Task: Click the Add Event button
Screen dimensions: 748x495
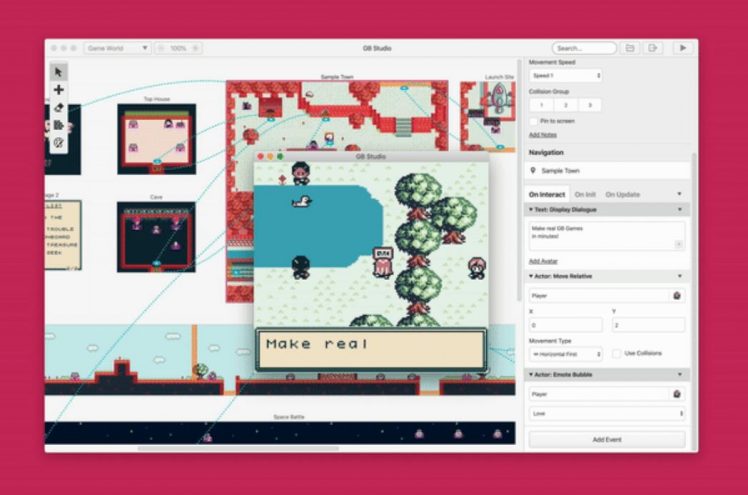Action: tap(607, 440)
